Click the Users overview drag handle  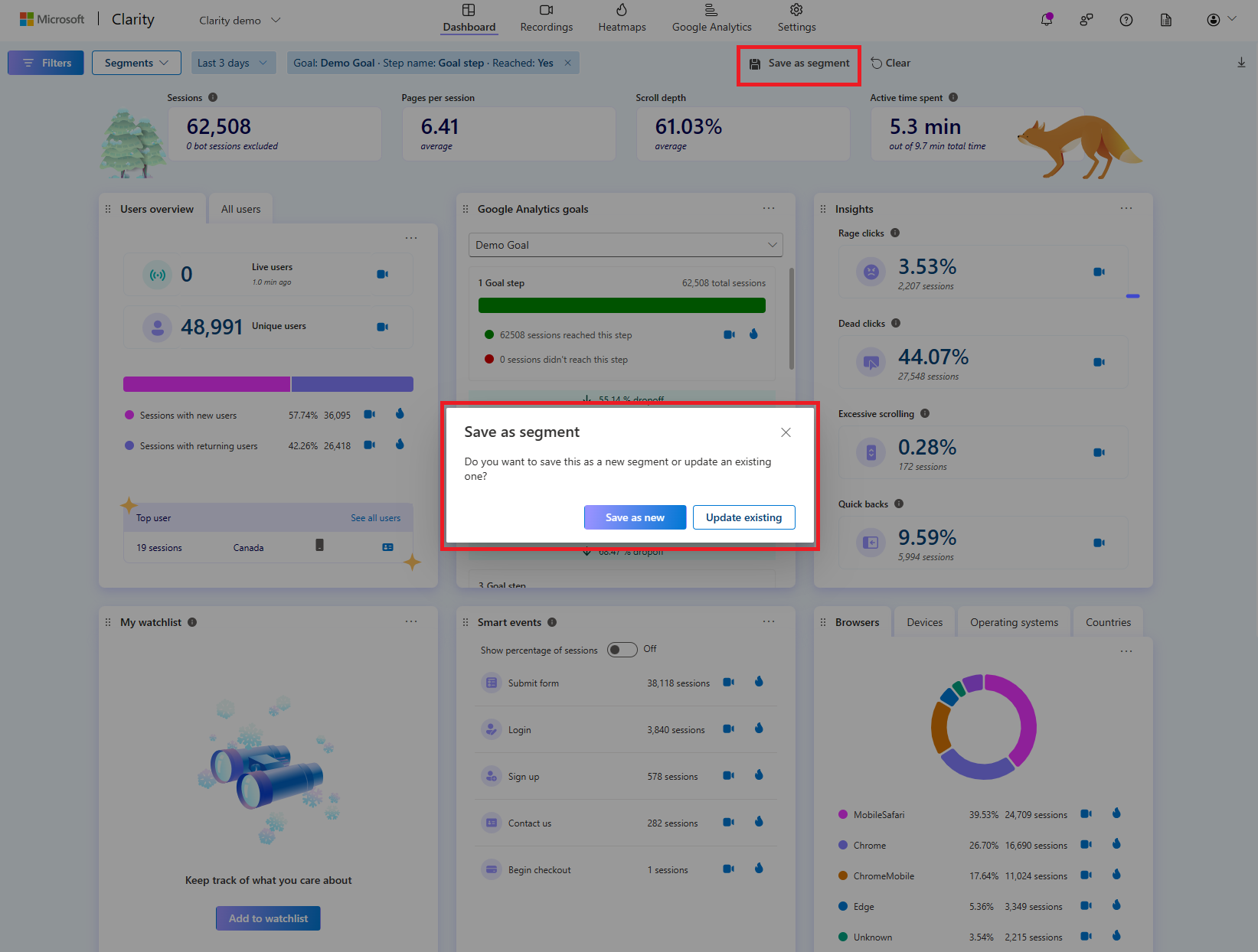tap(108, 209)
